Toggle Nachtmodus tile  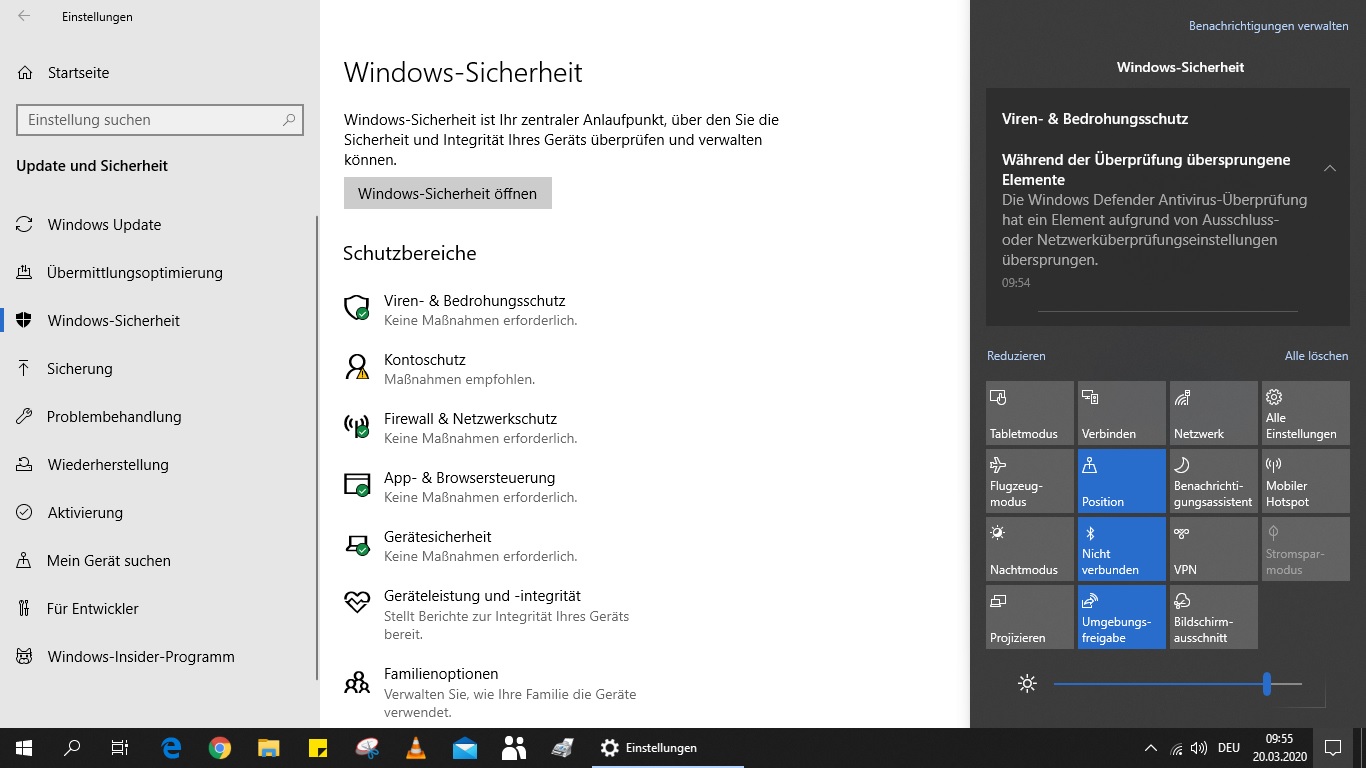[x=1030, y=549]
